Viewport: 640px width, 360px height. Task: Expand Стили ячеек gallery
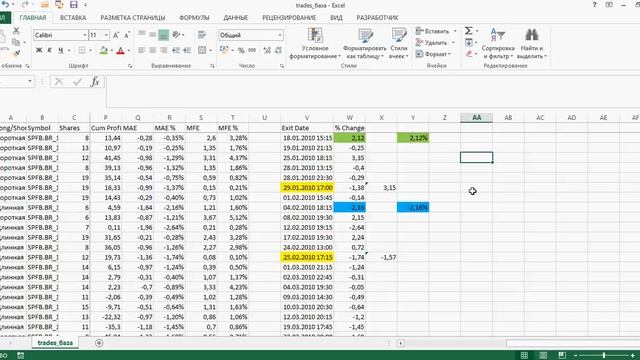(x=399, y=43)
